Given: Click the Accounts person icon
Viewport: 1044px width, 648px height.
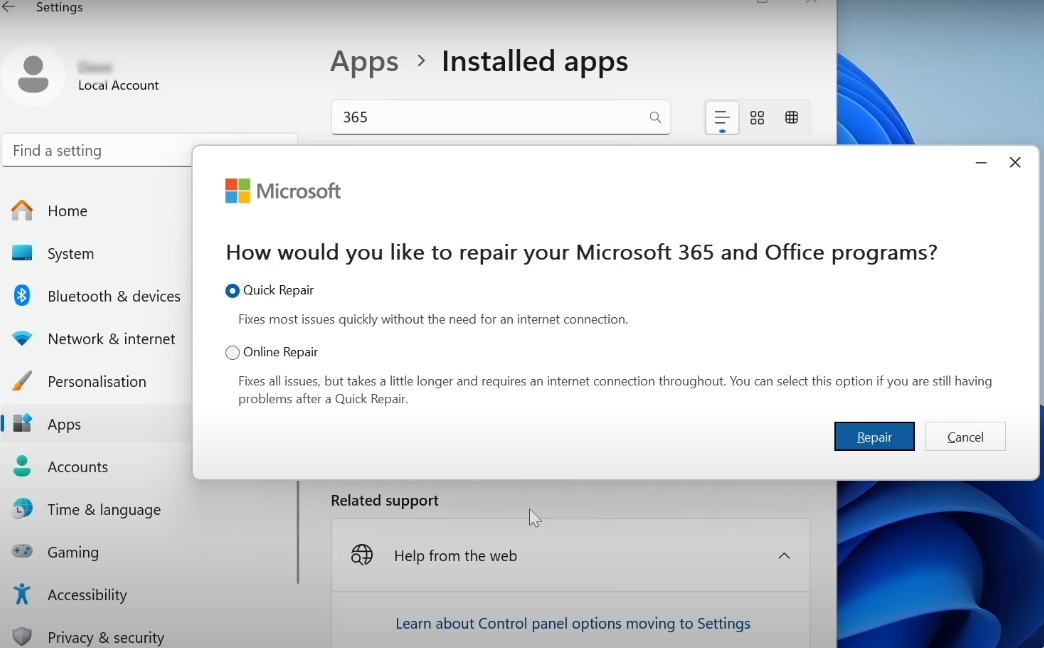Looking at the screenshot, I should coord(22,466).
